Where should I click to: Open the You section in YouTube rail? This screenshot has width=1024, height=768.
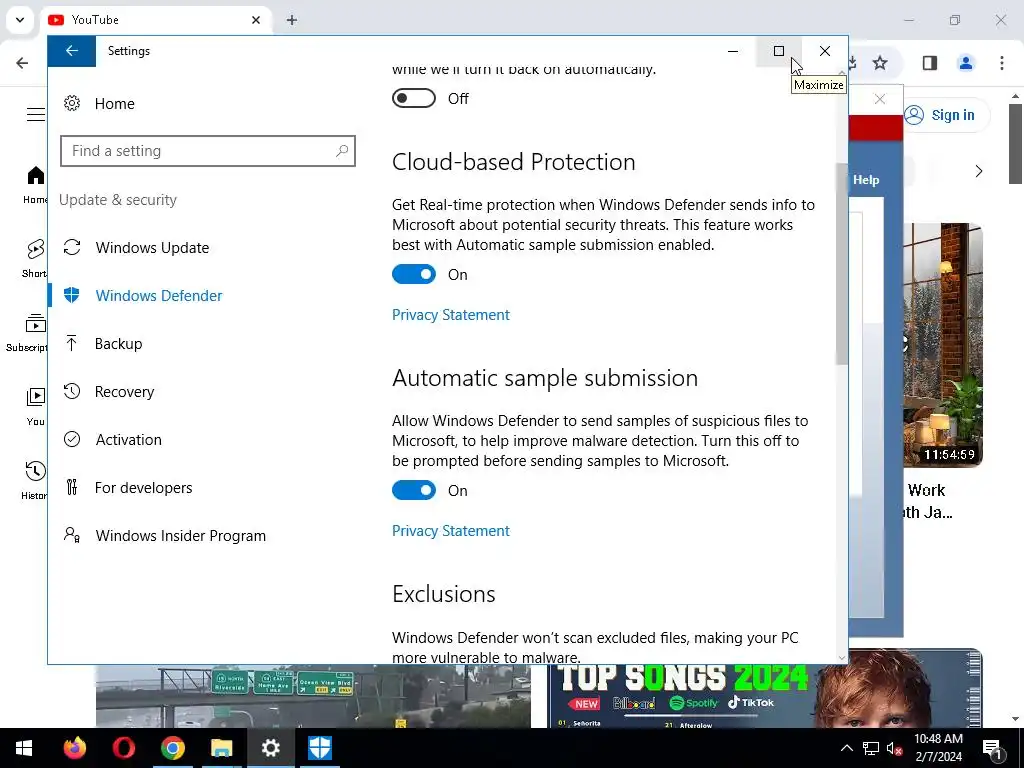point(35,406)
